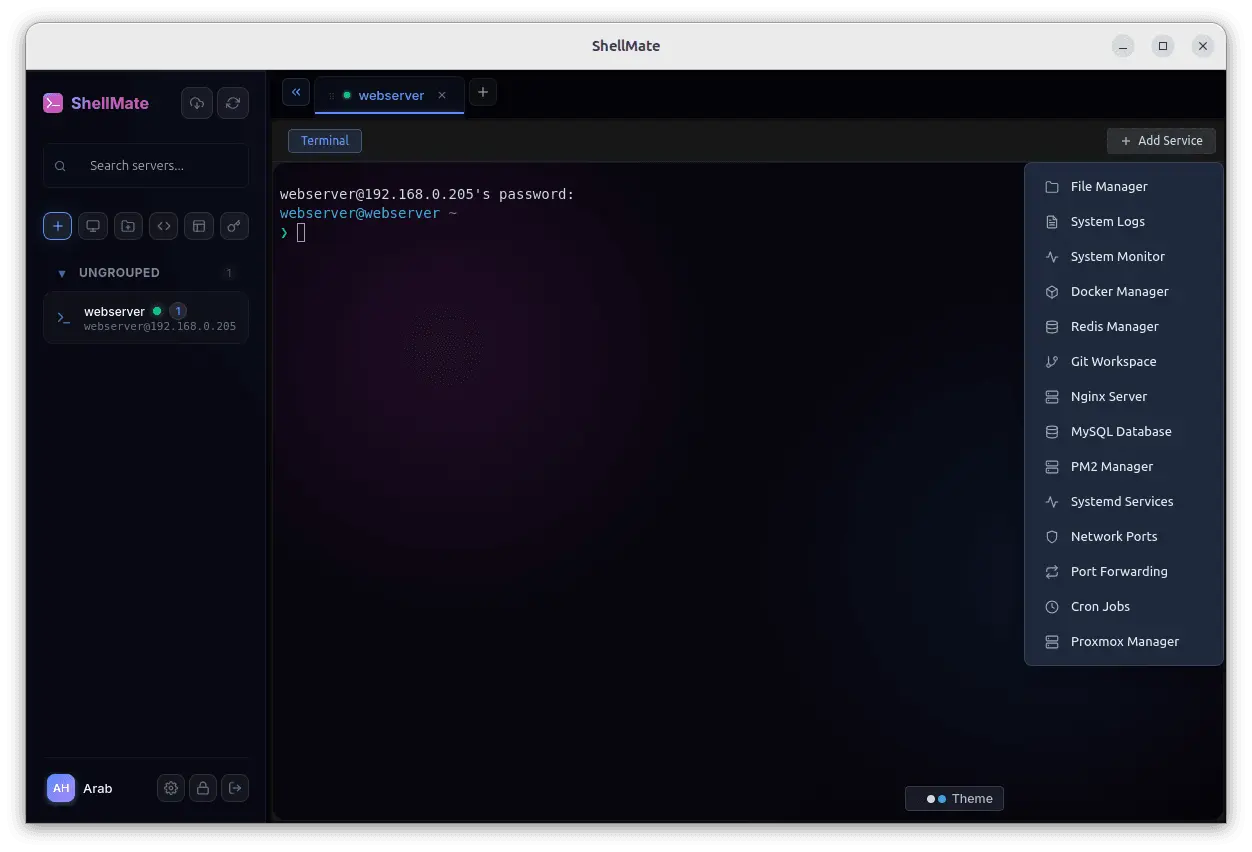
Task: Click the lock icon at sidebar bottom
Action: click(x=203, y=788)
